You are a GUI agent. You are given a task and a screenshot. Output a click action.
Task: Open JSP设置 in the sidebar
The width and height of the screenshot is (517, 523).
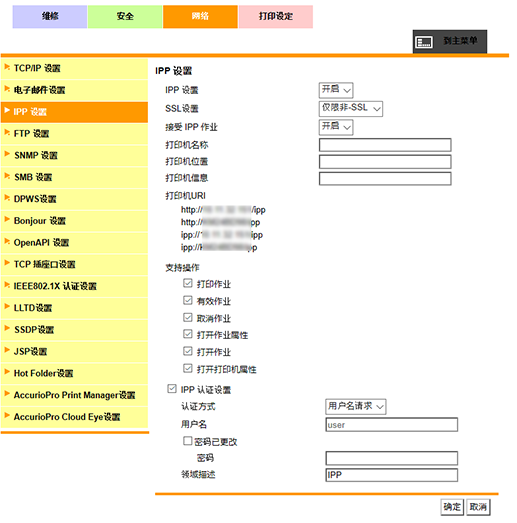74,352
